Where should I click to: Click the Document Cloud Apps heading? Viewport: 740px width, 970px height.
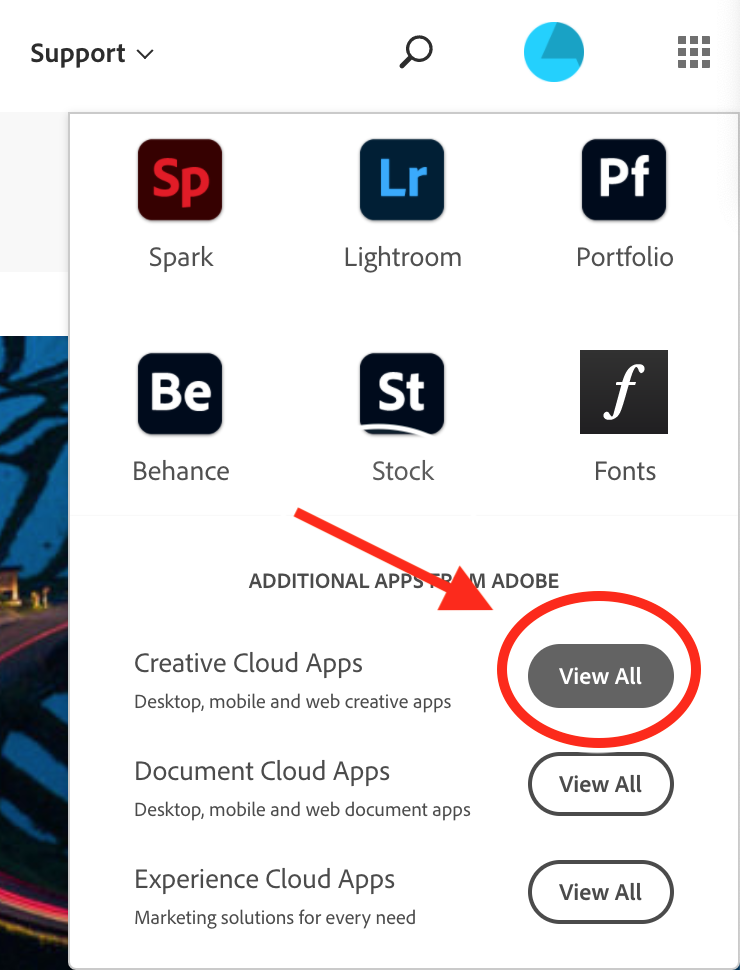tap(262, 772)
